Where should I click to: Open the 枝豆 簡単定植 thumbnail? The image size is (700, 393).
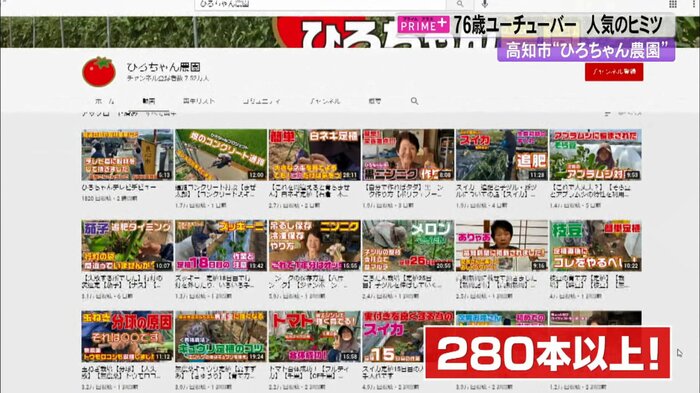[x=595, y=246]
